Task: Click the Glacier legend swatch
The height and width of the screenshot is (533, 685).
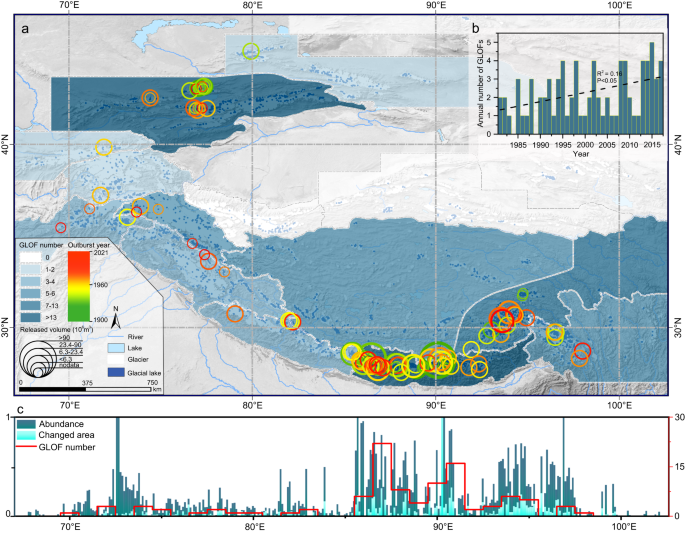Action: 117,360
